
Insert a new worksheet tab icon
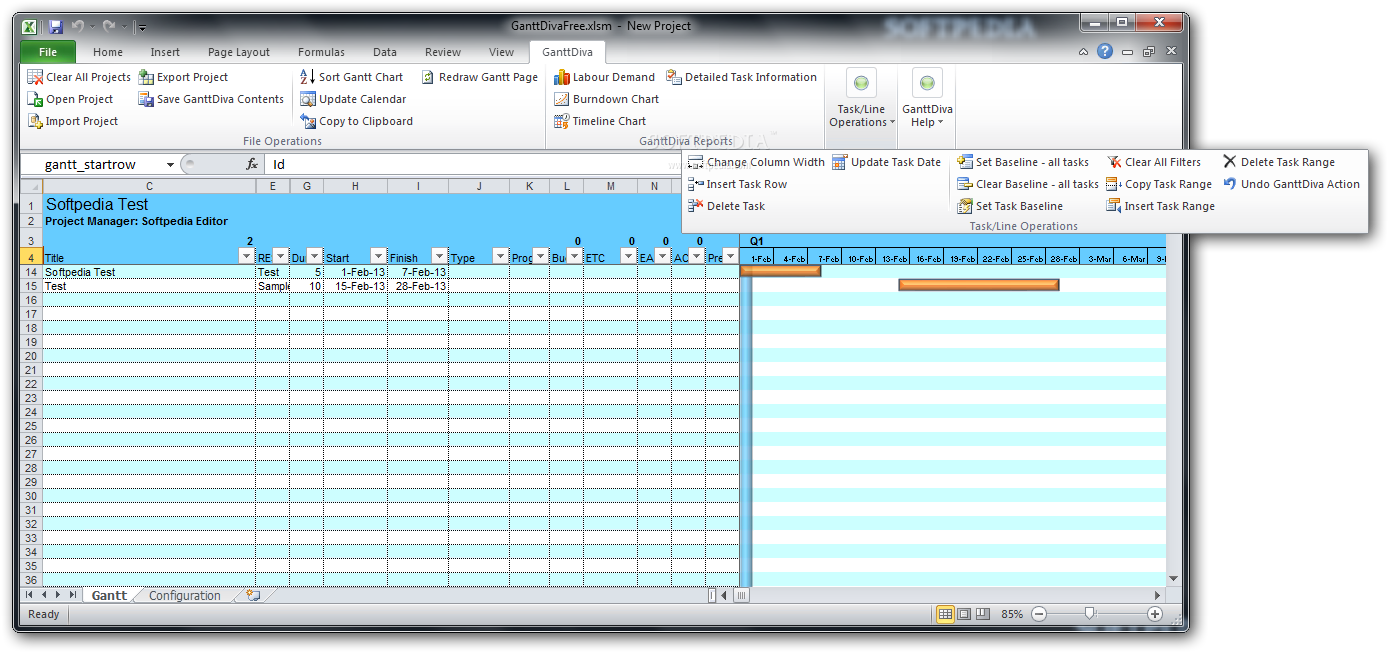[252, 595]
